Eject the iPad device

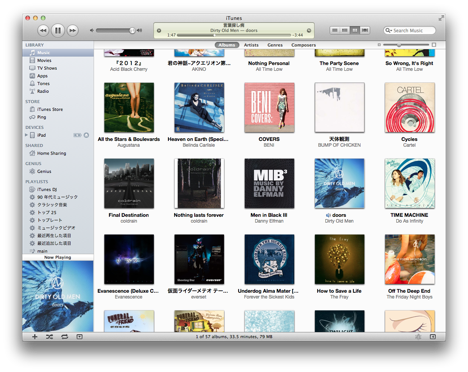(86, 135)
